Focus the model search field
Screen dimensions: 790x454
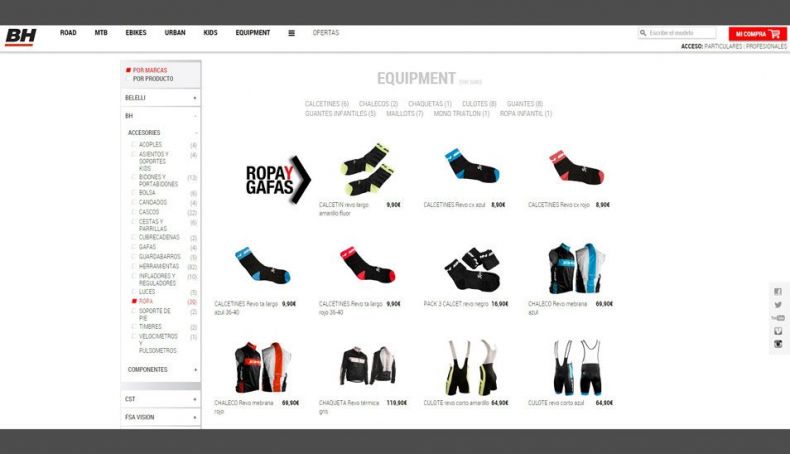click(x=677, y=33)
